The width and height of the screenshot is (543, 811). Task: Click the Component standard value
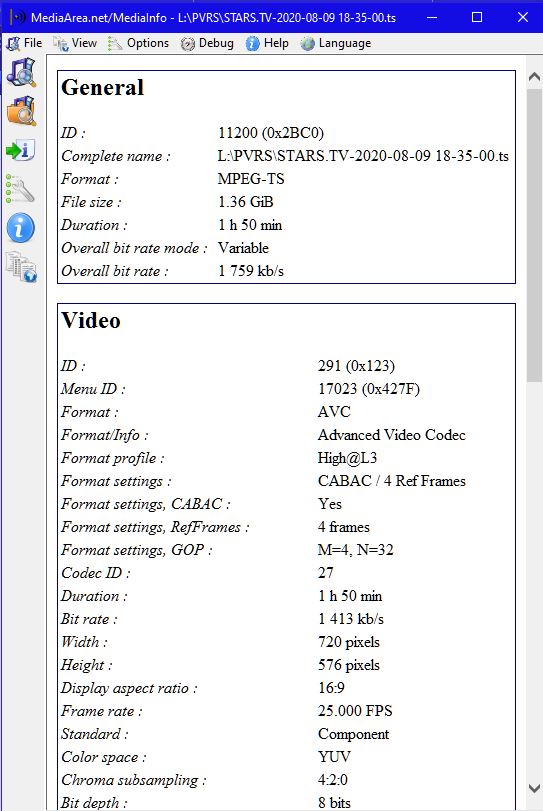point(353,734)
